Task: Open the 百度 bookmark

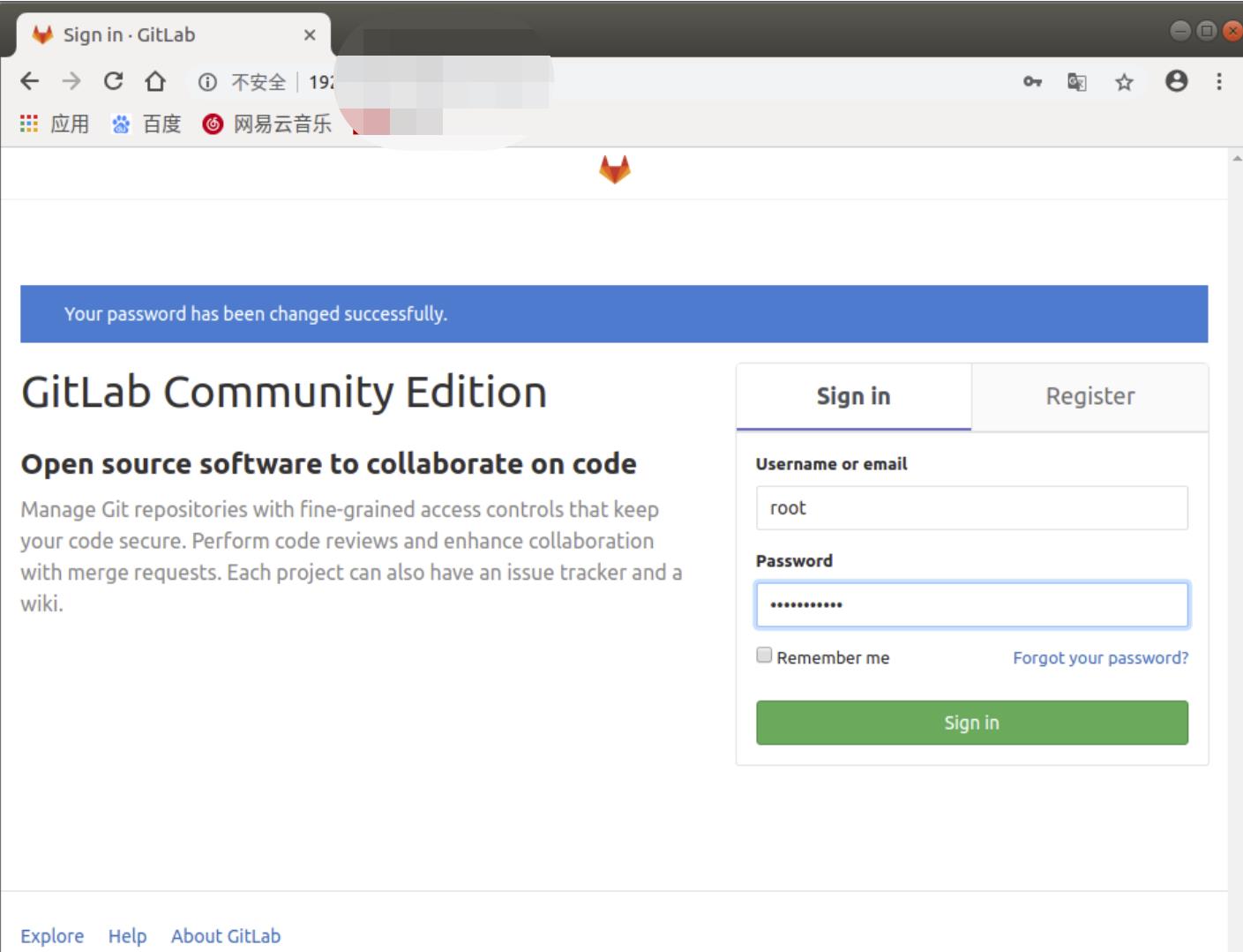Action: 146,124
